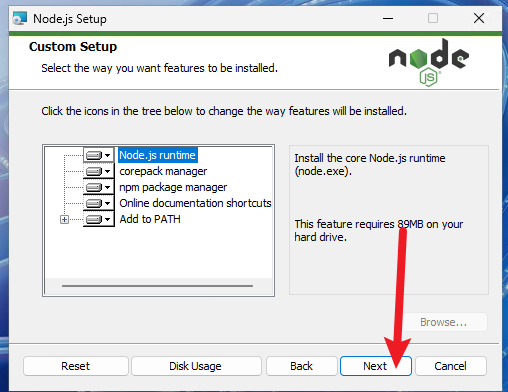This screenshot has height=392, width=508.
Task: Proceed with the Next button
Action: pyautogui.click(x=375, y=366)
